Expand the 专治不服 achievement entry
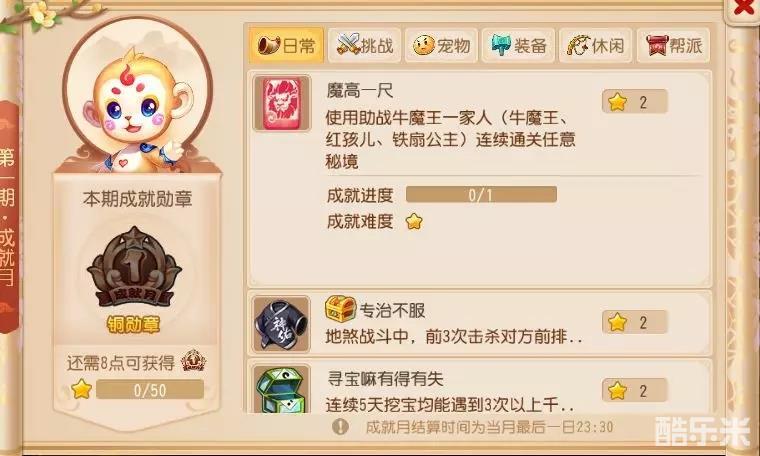Image resolution: width=760 pixels, height=456 pixels. (479, 323)
